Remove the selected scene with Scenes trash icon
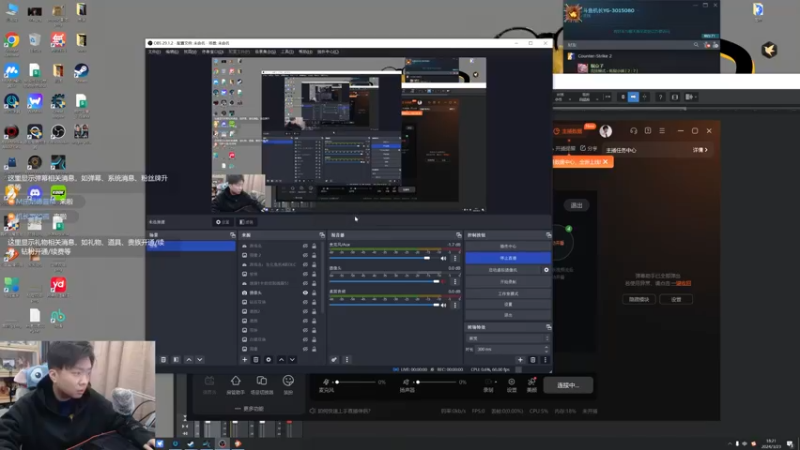The width and height of the screenshot is (800, 450). coord(163,360)
